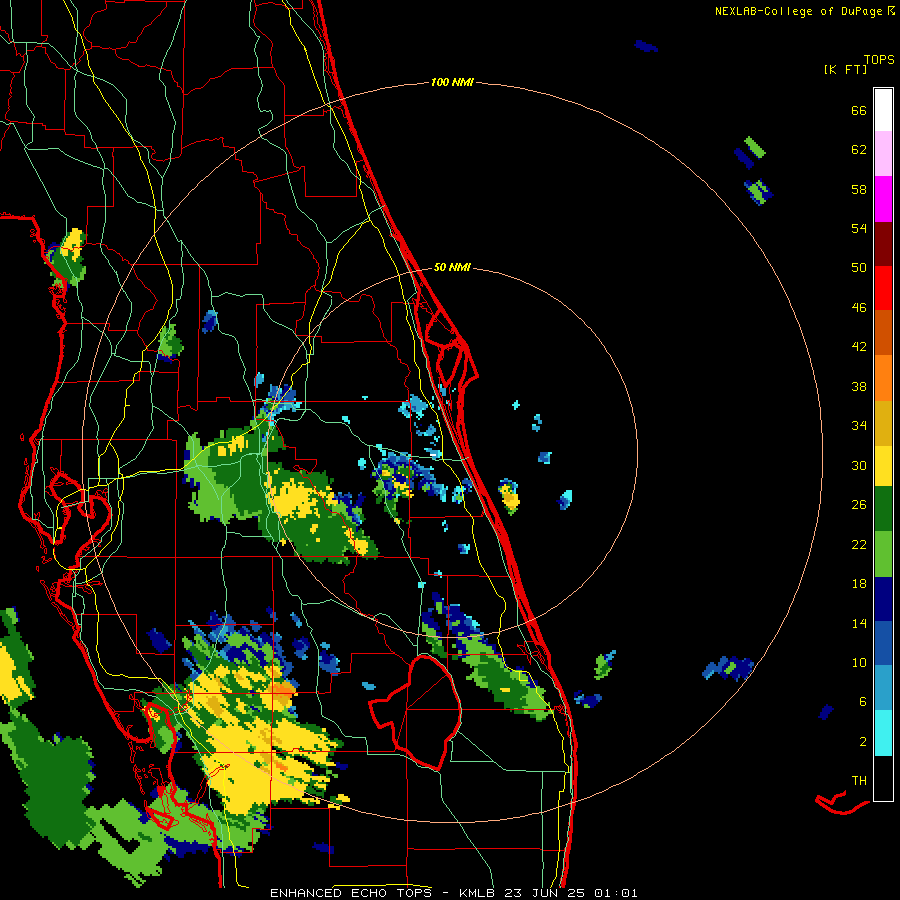Click the 50 NMI range ring label
This screenshot has width=900, height=900.
452,267
